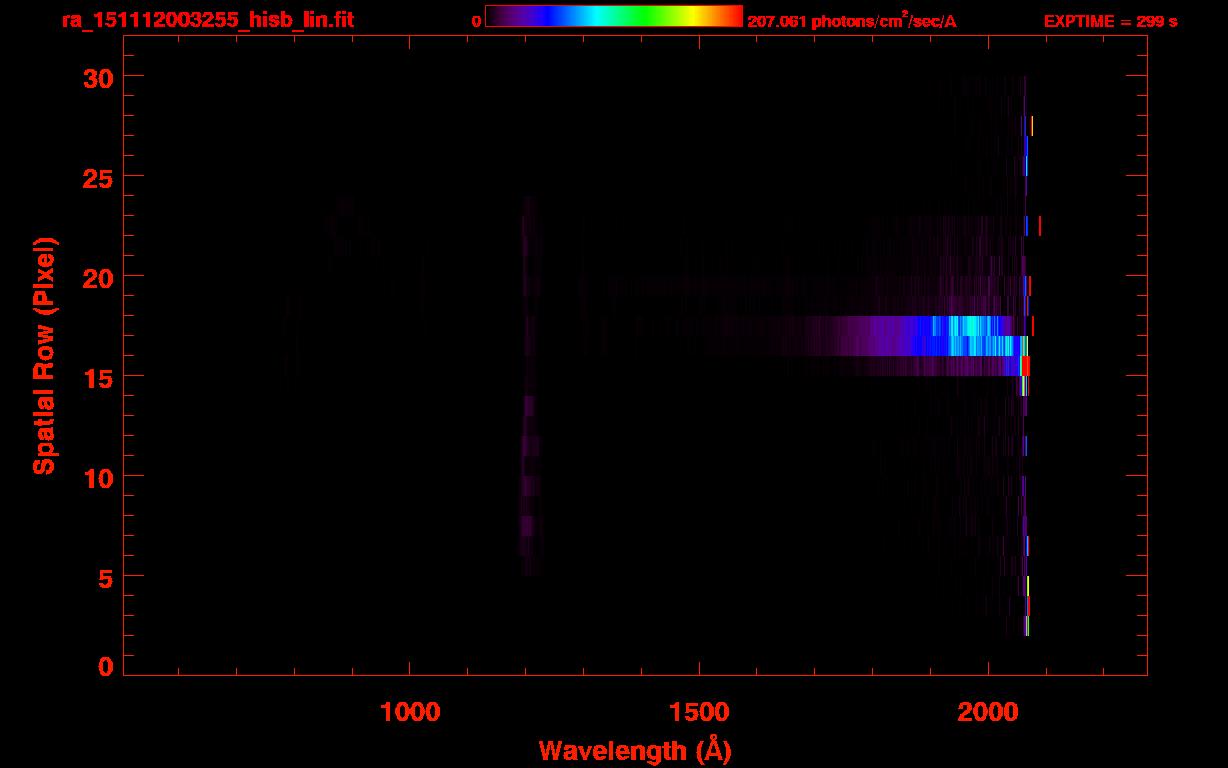This screenshot has width=1228, height=768.
Task: Click the Spatial Row (Pixel) axis title
Action: tap(44, 355)
